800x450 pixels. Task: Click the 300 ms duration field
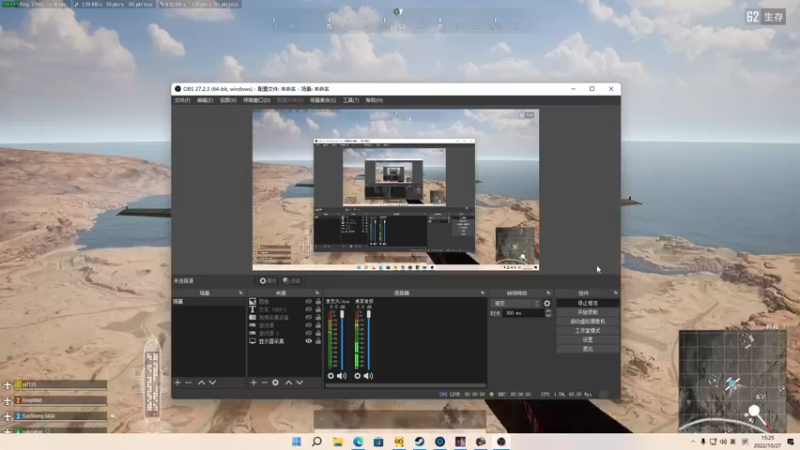pyautogui.click(x=523, y=313)
